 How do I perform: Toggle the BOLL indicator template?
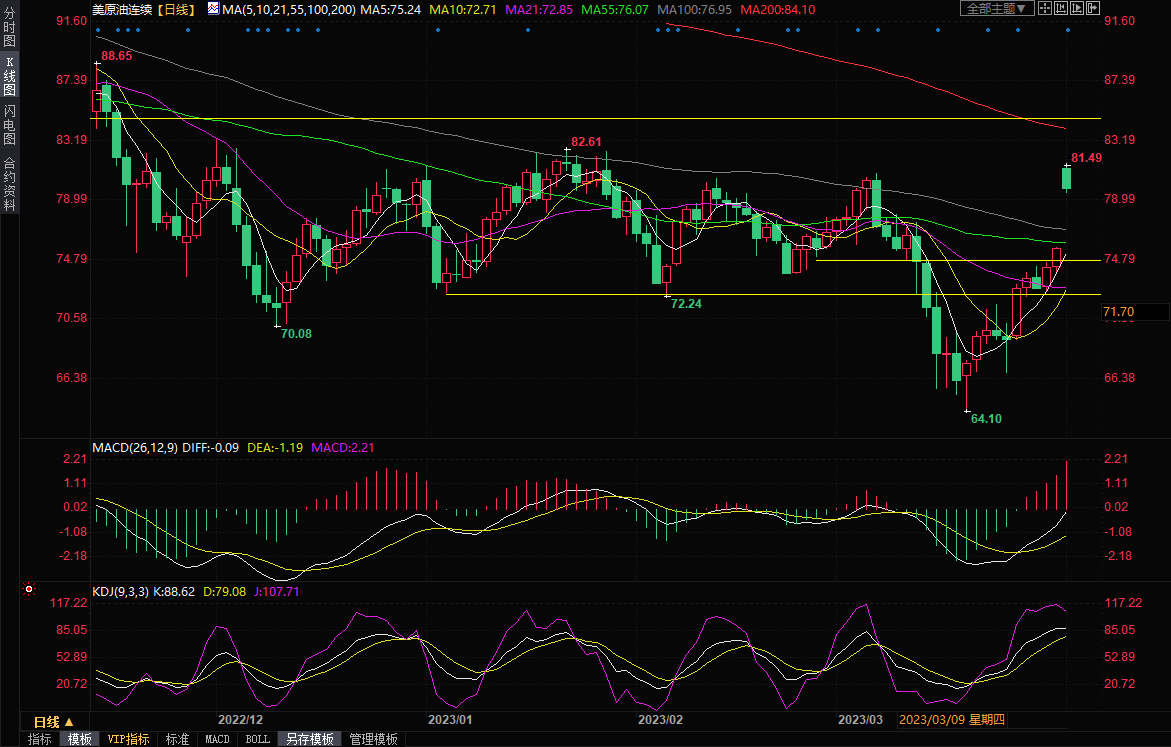pos(257,739)
